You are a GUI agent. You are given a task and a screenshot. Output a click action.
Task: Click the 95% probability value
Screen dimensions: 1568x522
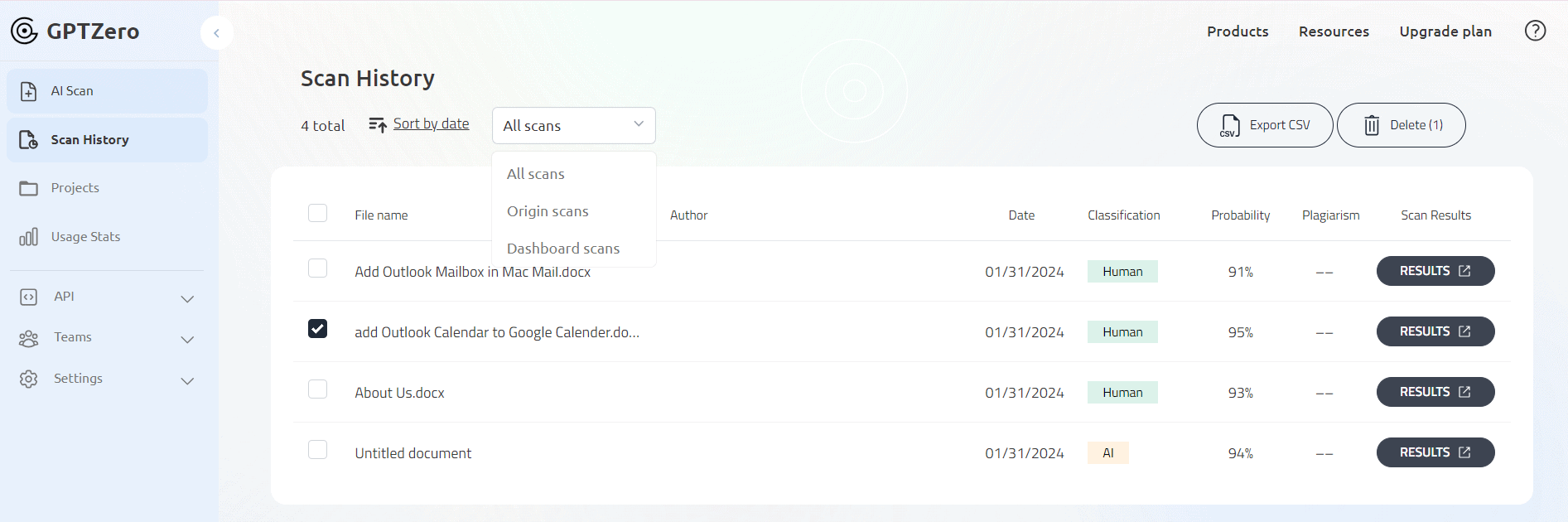coord(1240,332)
